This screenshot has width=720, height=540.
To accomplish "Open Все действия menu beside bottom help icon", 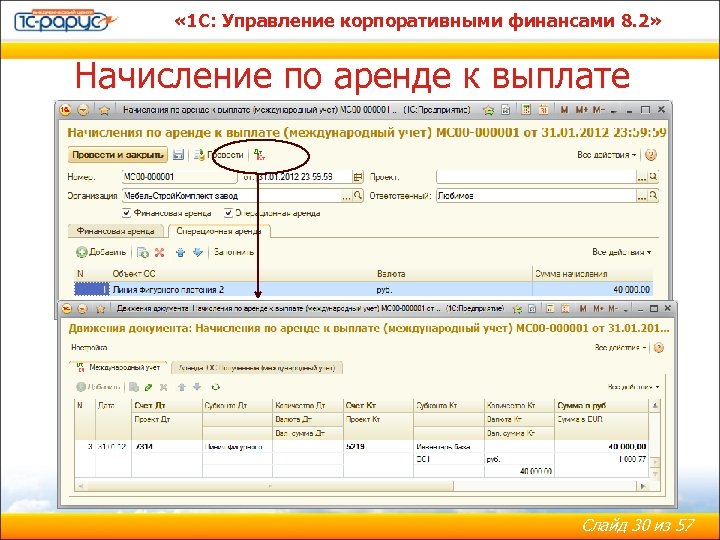I will [x=620, y=348].
